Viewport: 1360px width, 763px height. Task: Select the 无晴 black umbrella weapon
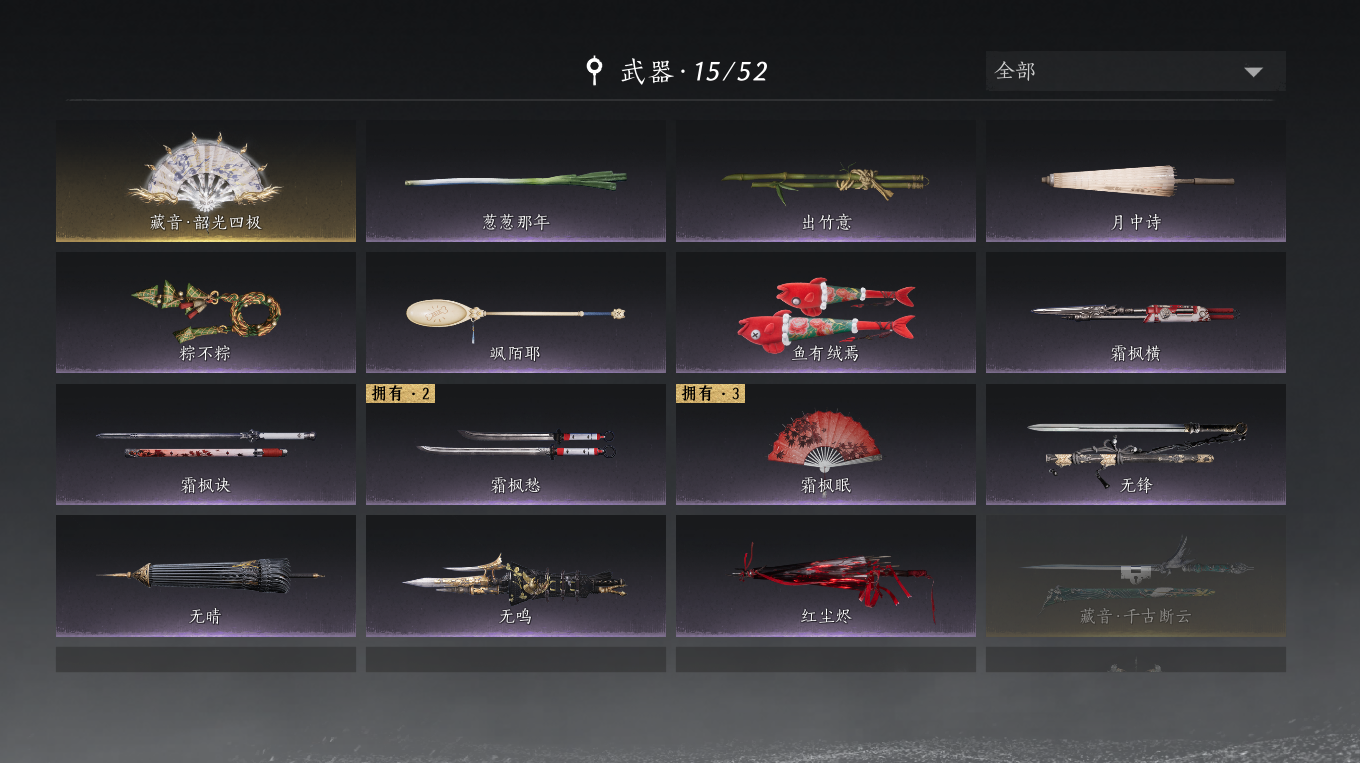pos(206,575)
